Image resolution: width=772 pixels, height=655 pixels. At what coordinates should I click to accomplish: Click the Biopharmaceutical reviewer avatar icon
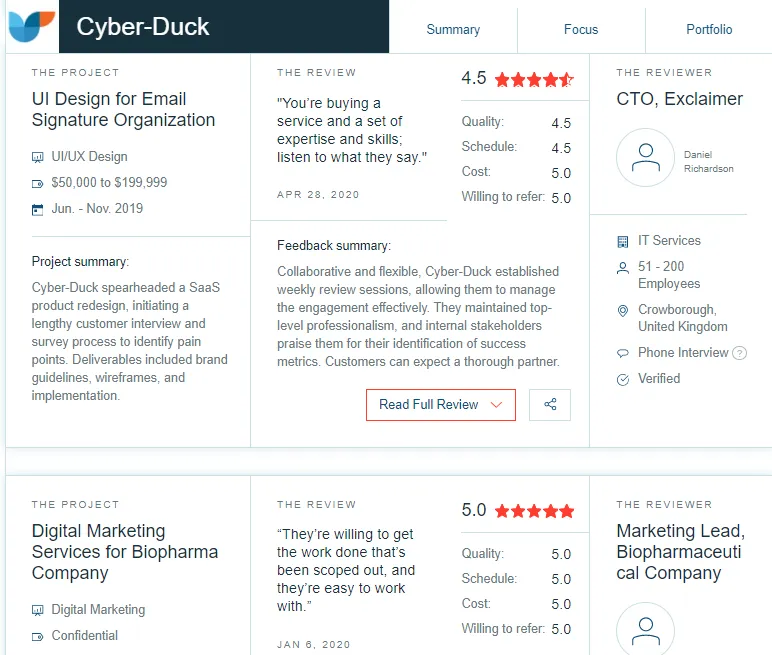(645, 630)
